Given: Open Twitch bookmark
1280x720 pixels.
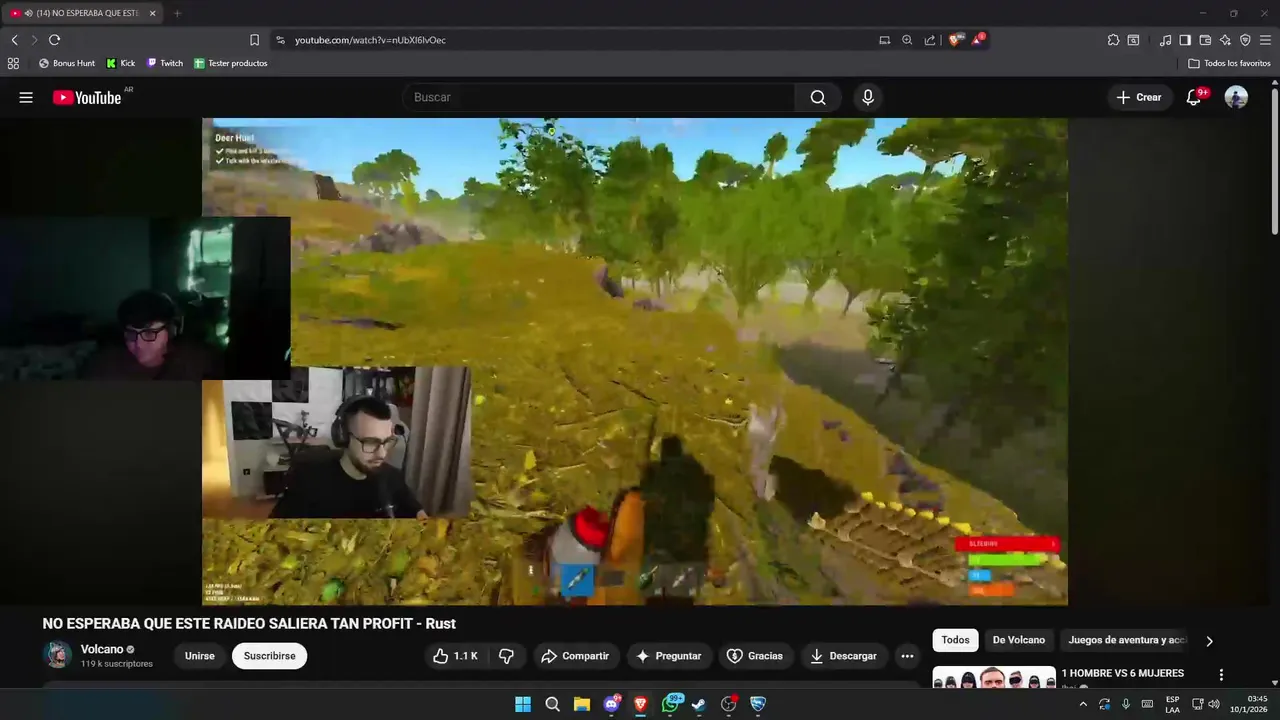Looking at the screenshot, I should [x=165, y=63].
